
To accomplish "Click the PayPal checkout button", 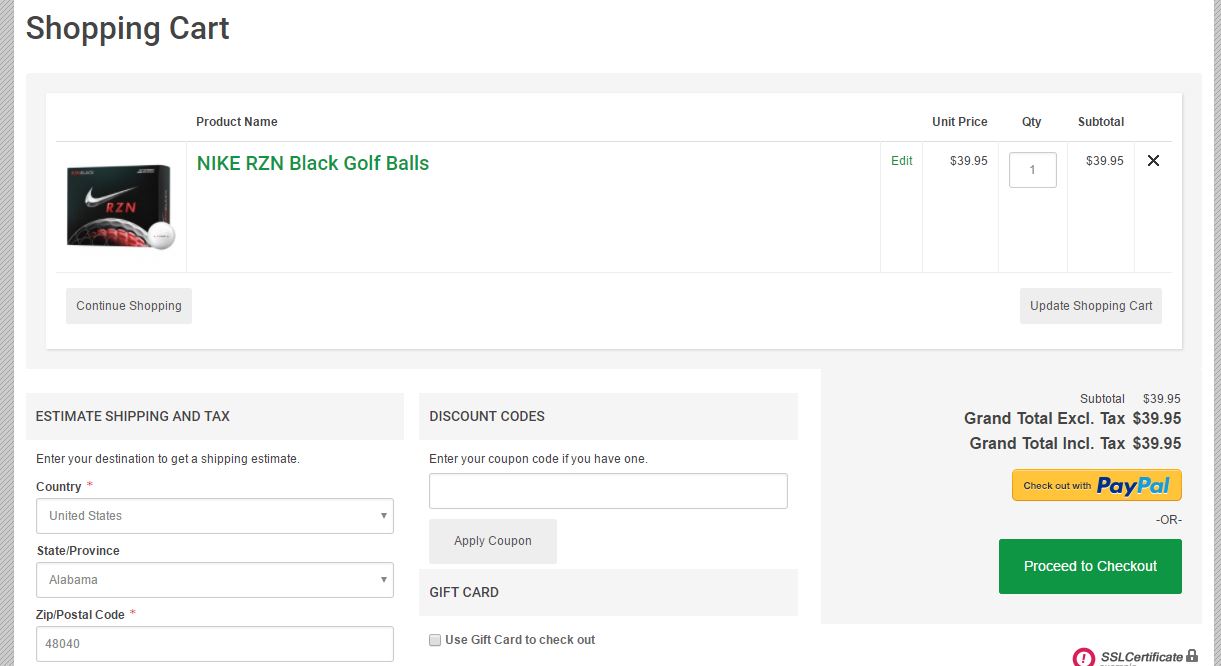I will 1096,485.
